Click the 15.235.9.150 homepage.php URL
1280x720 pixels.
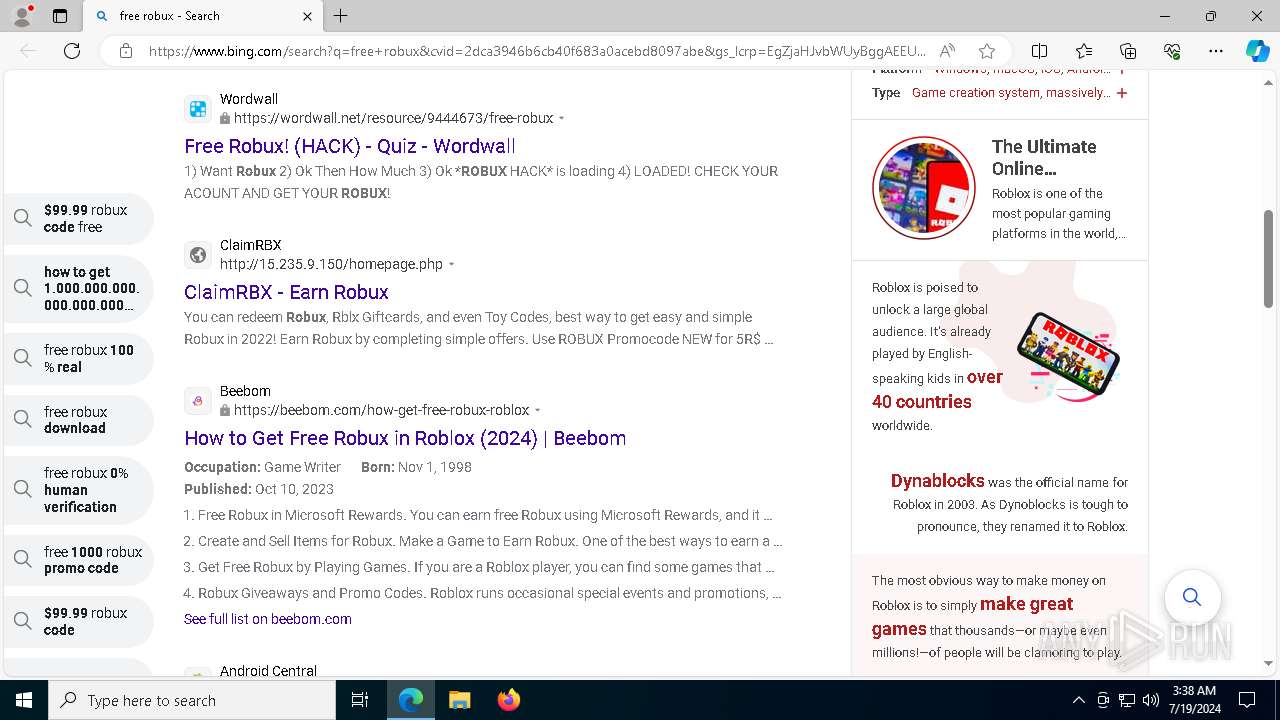click(x=331, y=264)
